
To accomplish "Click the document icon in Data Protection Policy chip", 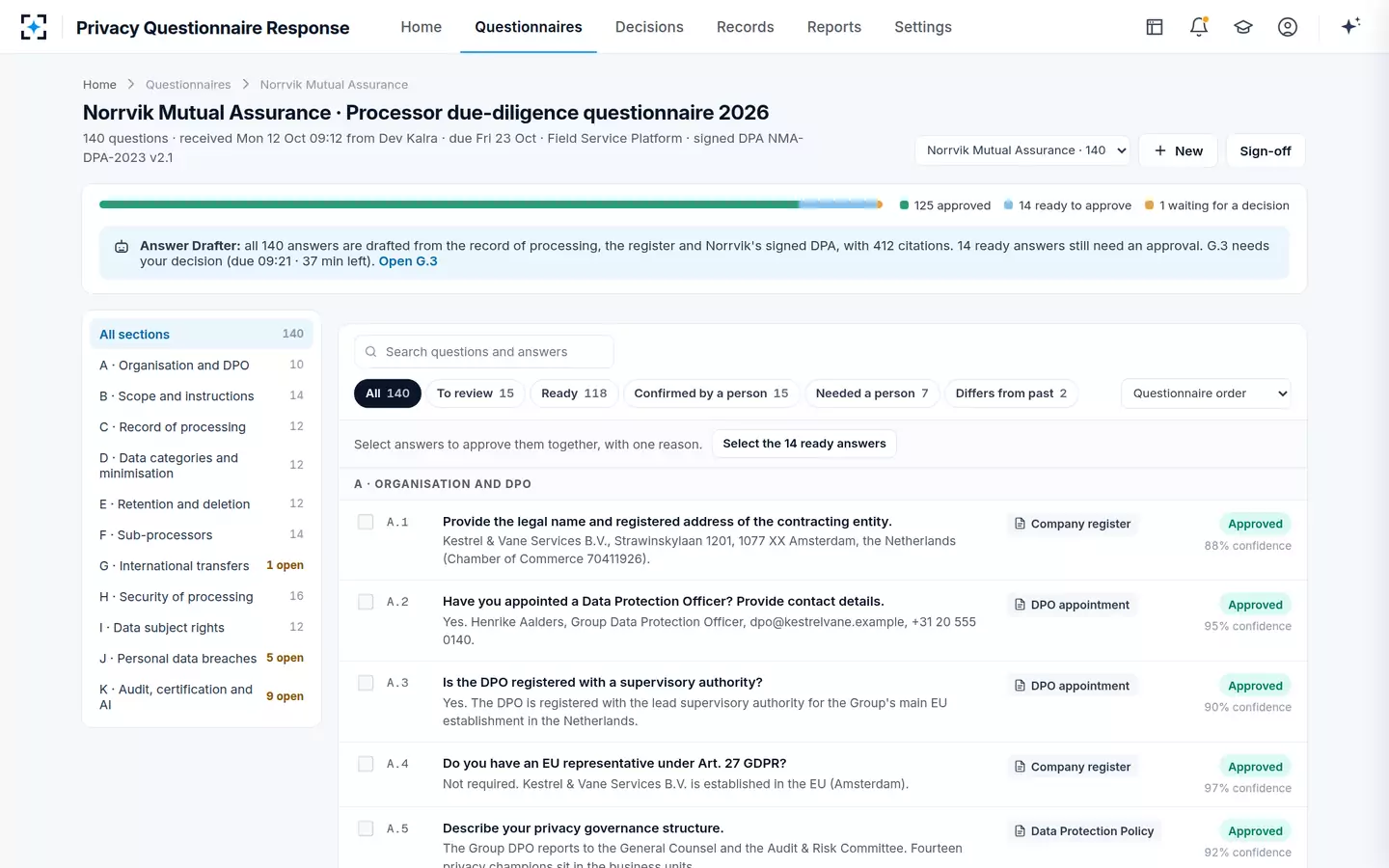I will (1020, 831).
